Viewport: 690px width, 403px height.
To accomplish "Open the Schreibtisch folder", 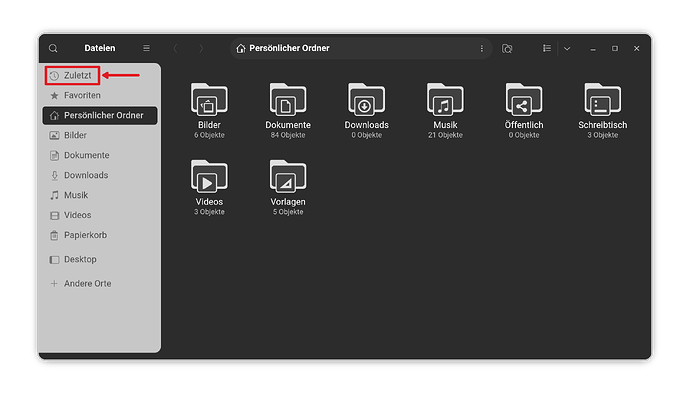I will [x=603, y=101].
